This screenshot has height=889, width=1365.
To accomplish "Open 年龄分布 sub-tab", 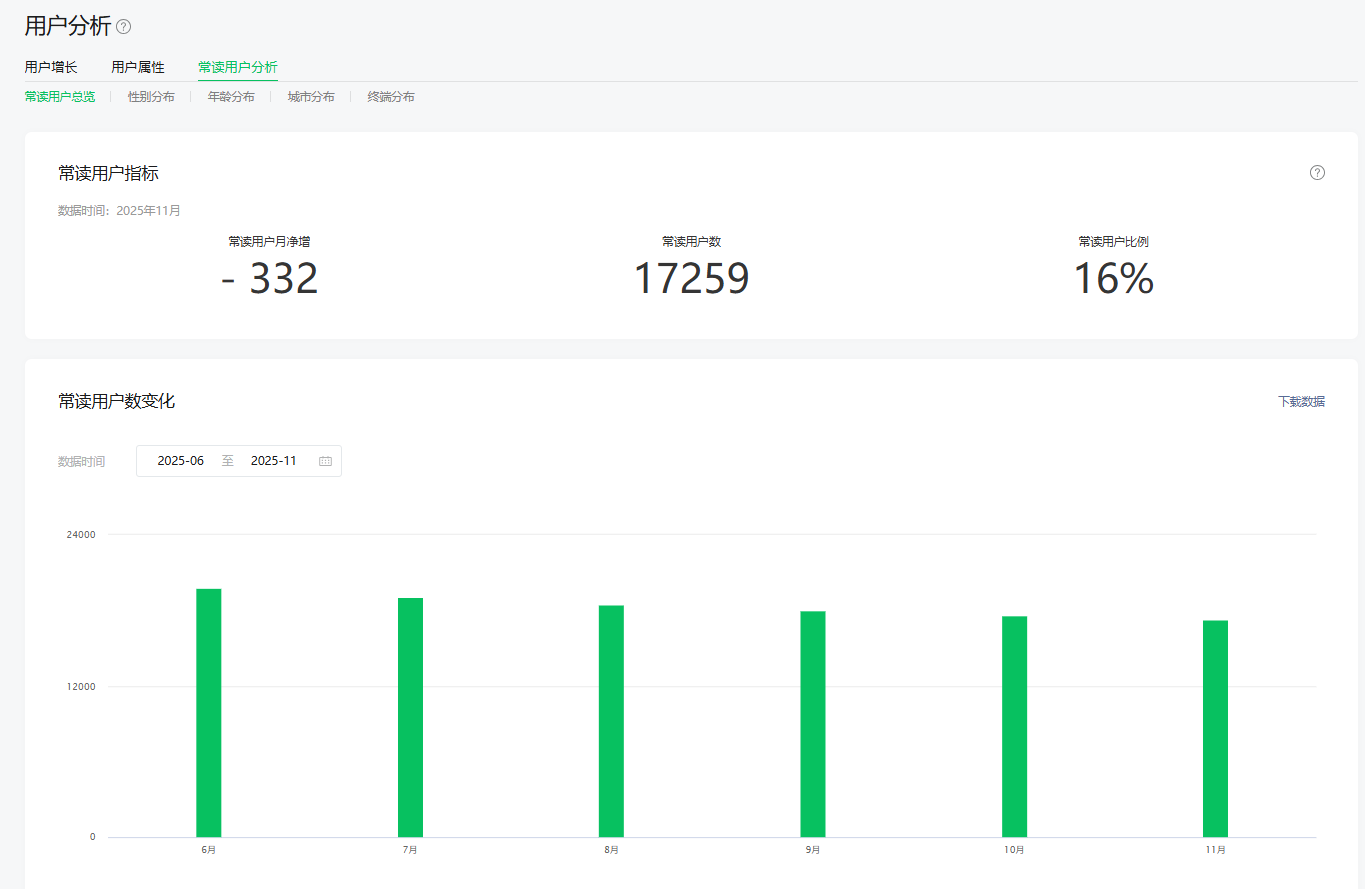I will (x=231, y=97).
